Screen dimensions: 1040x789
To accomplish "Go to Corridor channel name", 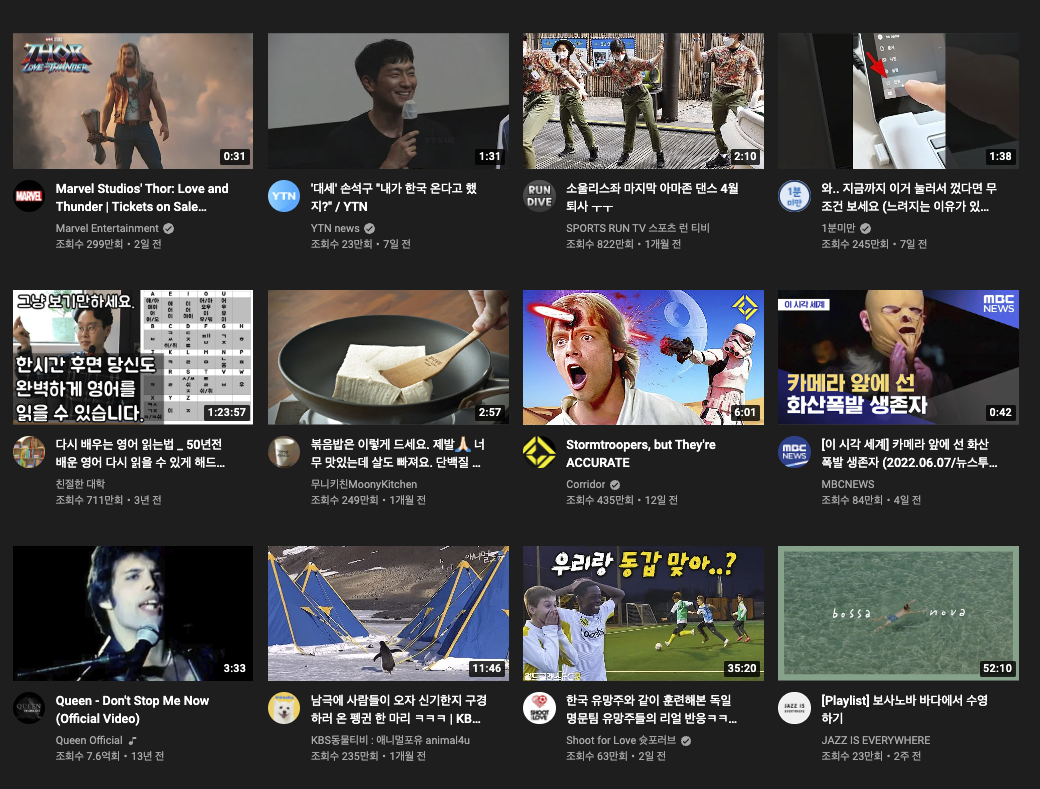I will pos(586,484).
